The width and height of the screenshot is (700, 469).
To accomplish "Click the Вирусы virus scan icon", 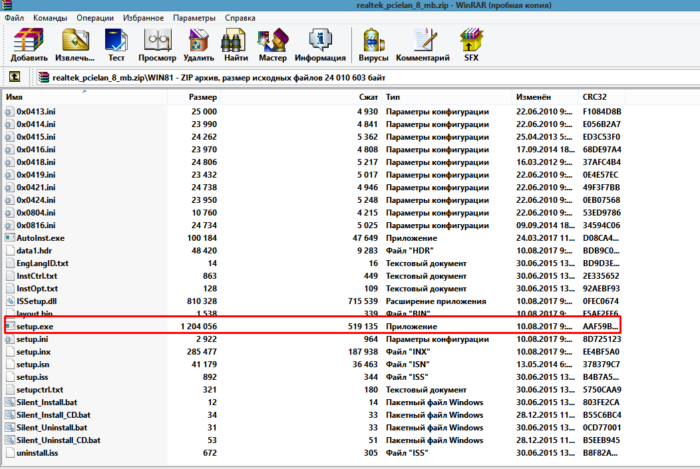I will 373,45.
